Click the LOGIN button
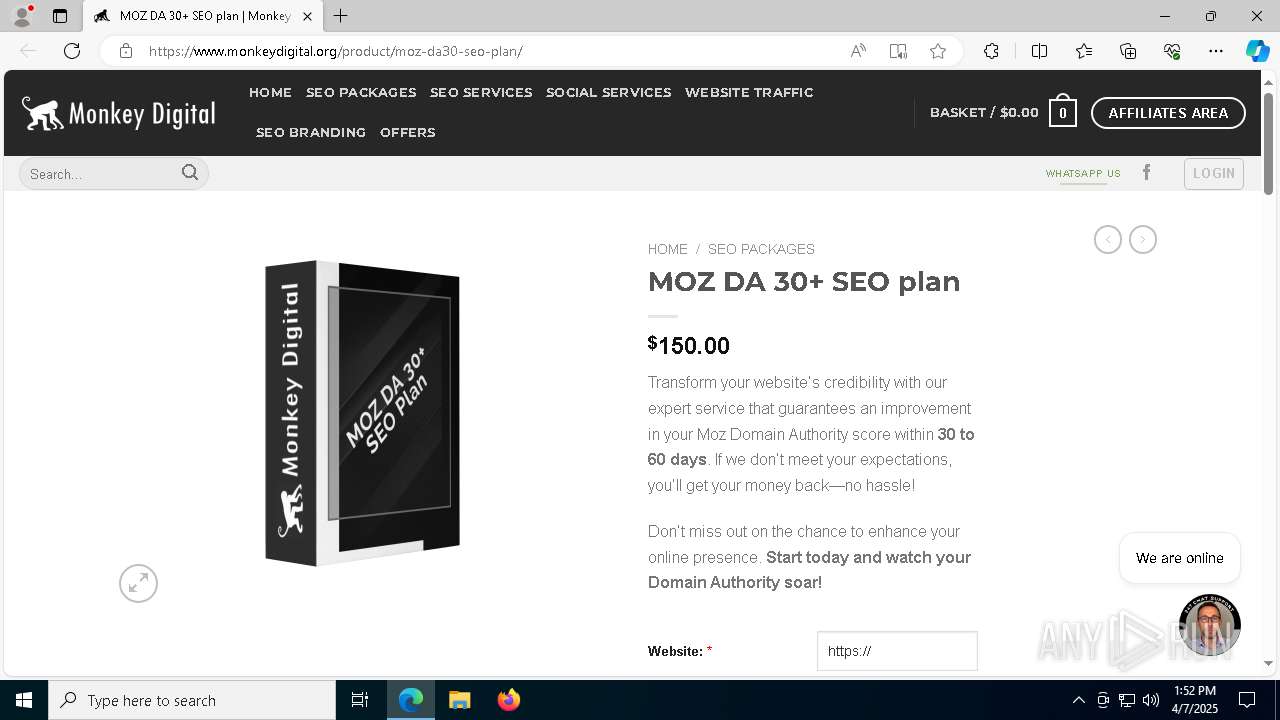 point(1213,173)
